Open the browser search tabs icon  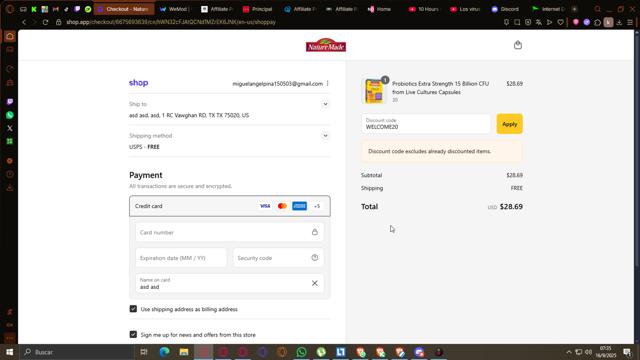point(598,9)
